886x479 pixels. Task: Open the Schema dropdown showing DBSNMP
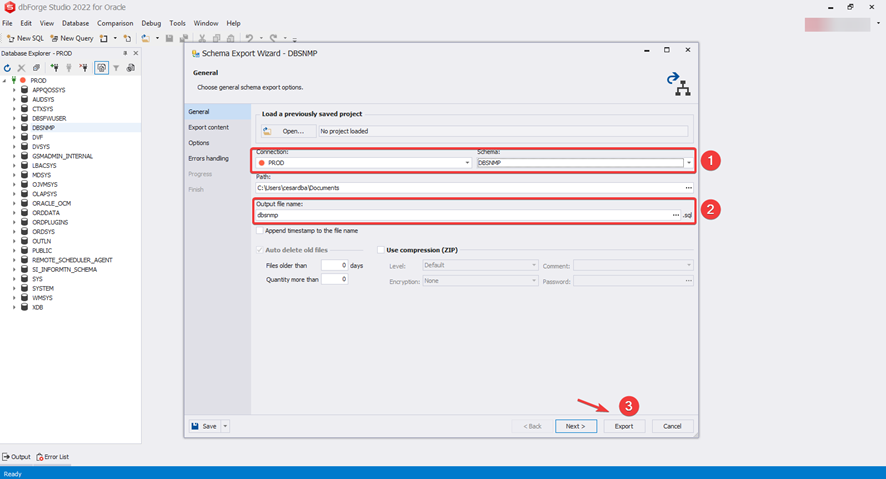[x=689, y=162]
